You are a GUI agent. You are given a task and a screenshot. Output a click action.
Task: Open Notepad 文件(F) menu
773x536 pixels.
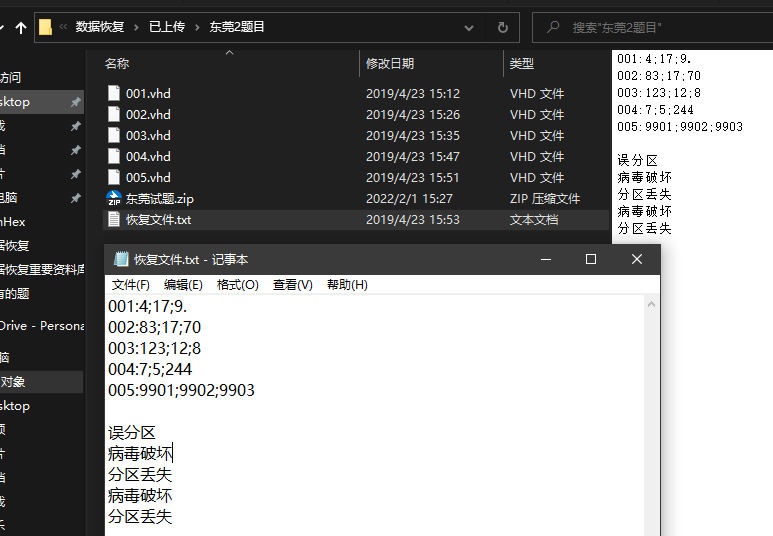click(x=131, y=285)
